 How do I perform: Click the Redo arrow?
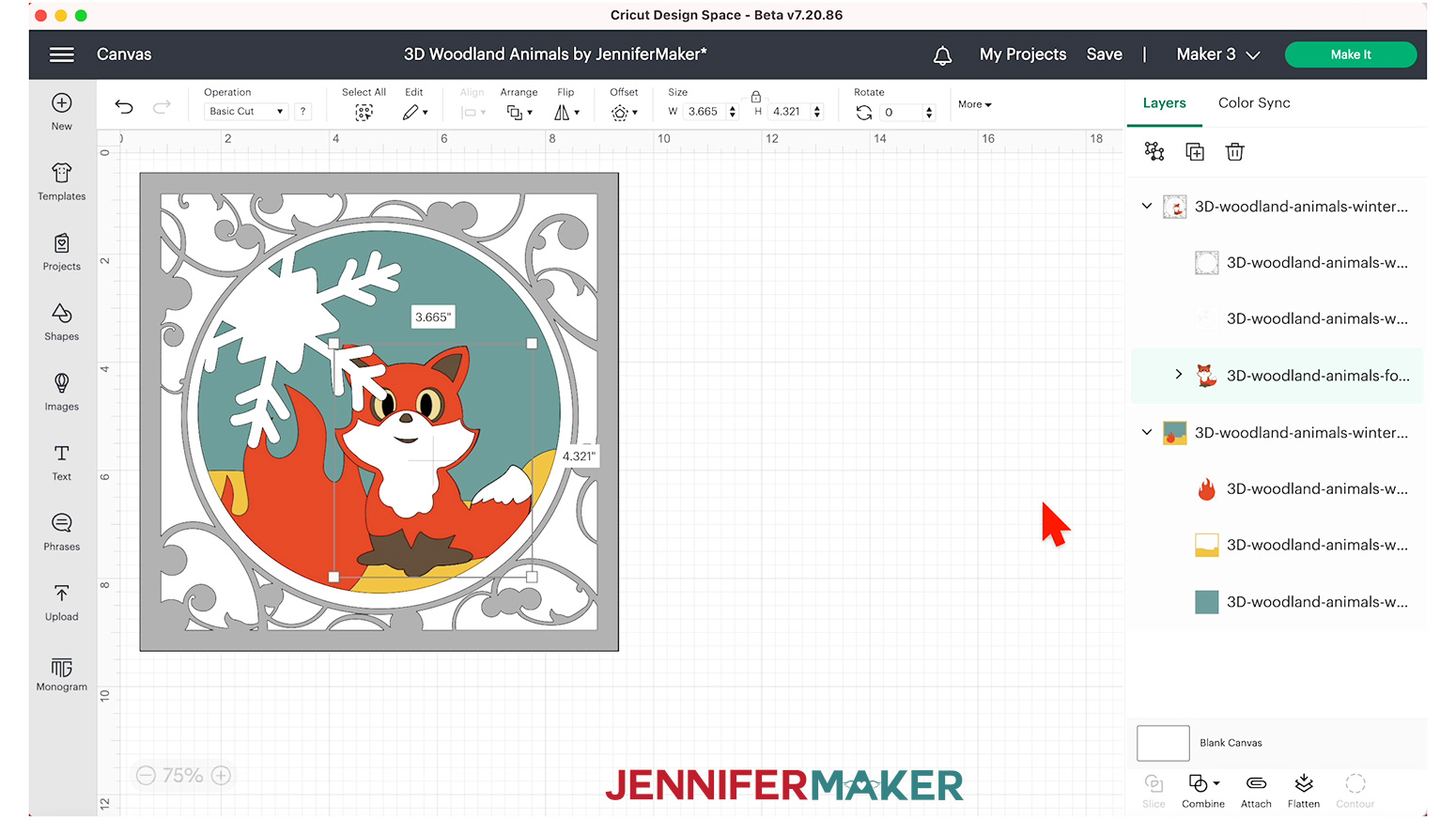[162, 107]
